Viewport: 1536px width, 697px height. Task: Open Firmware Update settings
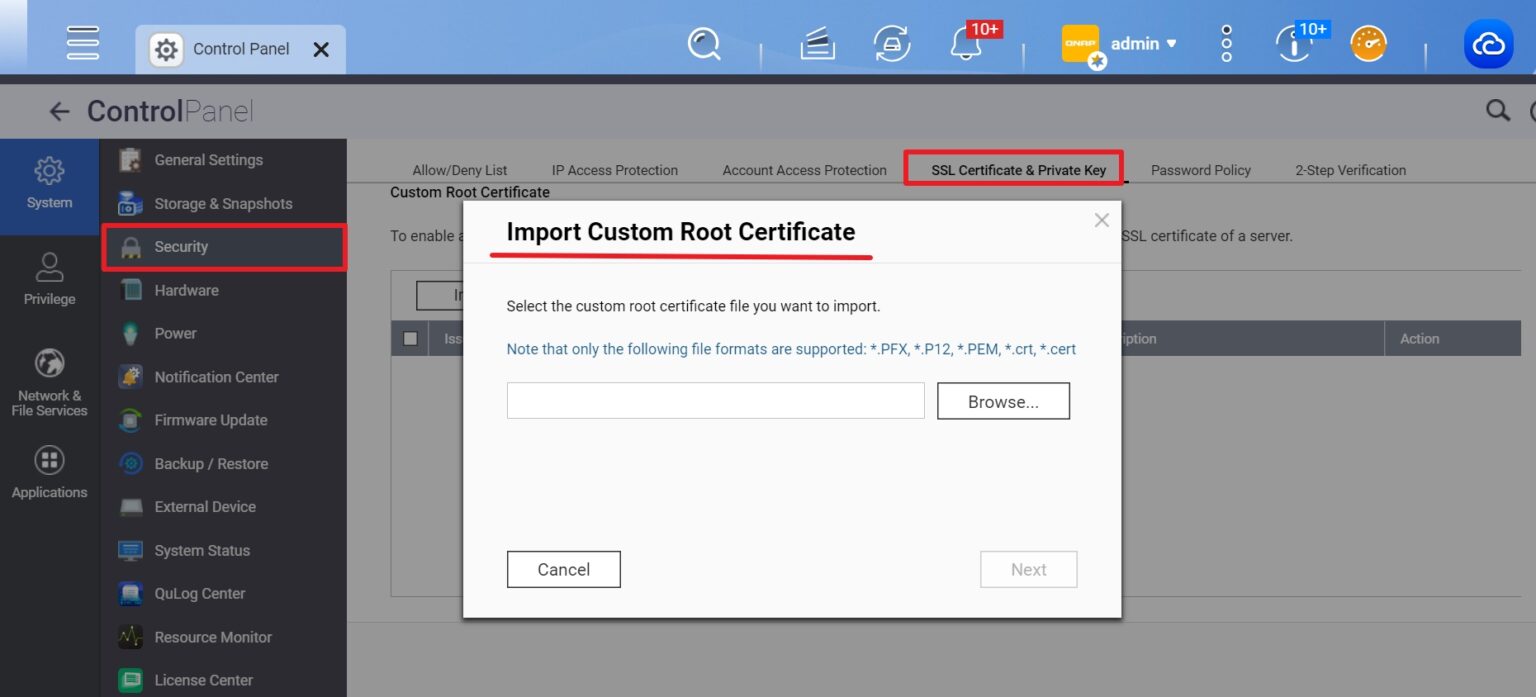(210, 420)
